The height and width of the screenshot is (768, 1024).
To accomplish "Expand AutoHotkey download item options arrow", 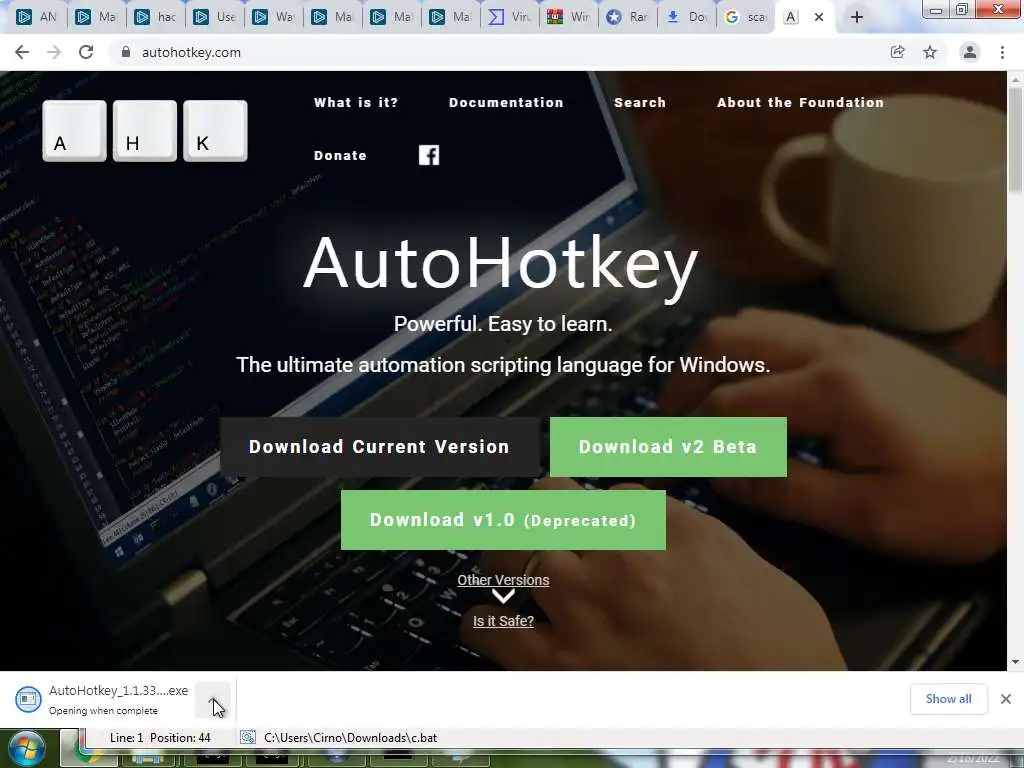I will click(x=213, y=699).
